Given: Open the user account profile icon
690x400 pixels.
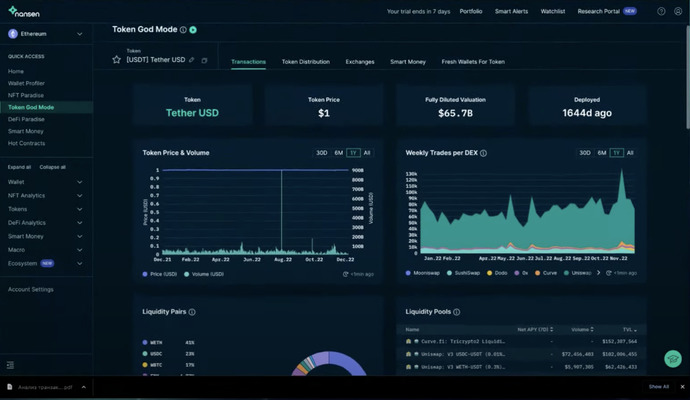Looking at the screenshot, I should pos(677,11).
